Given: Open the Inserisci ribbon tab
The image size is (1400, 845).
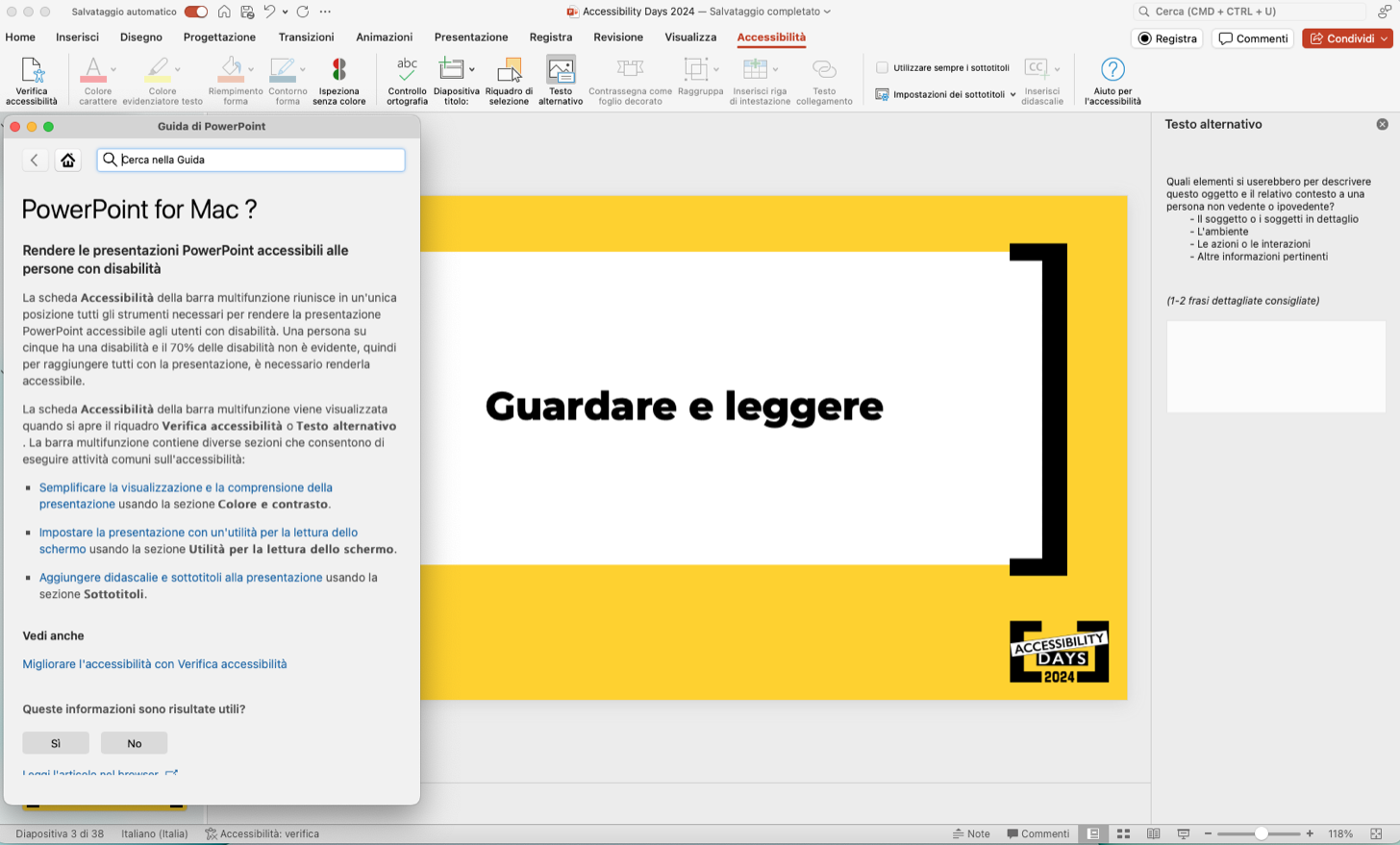Looking at the screenshot, I should tap(77, 37).
